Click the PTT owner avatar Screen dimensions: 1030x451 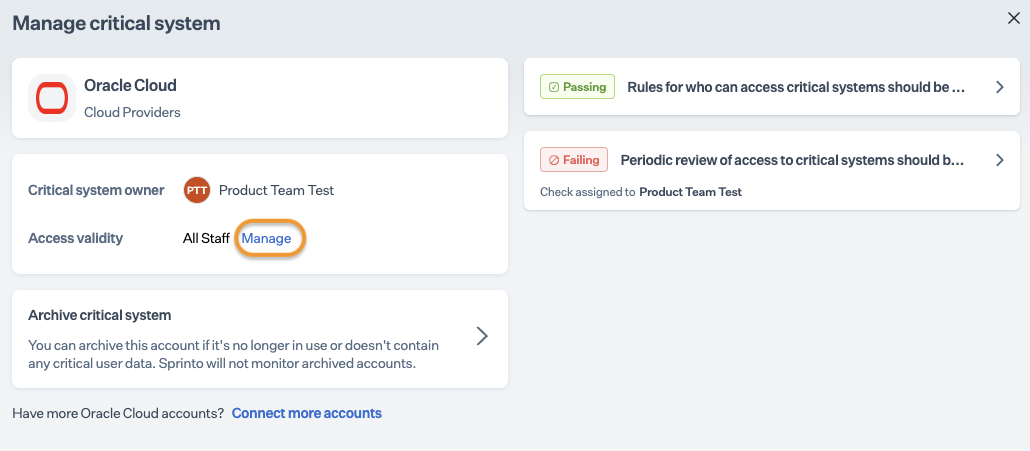point(197,190)
